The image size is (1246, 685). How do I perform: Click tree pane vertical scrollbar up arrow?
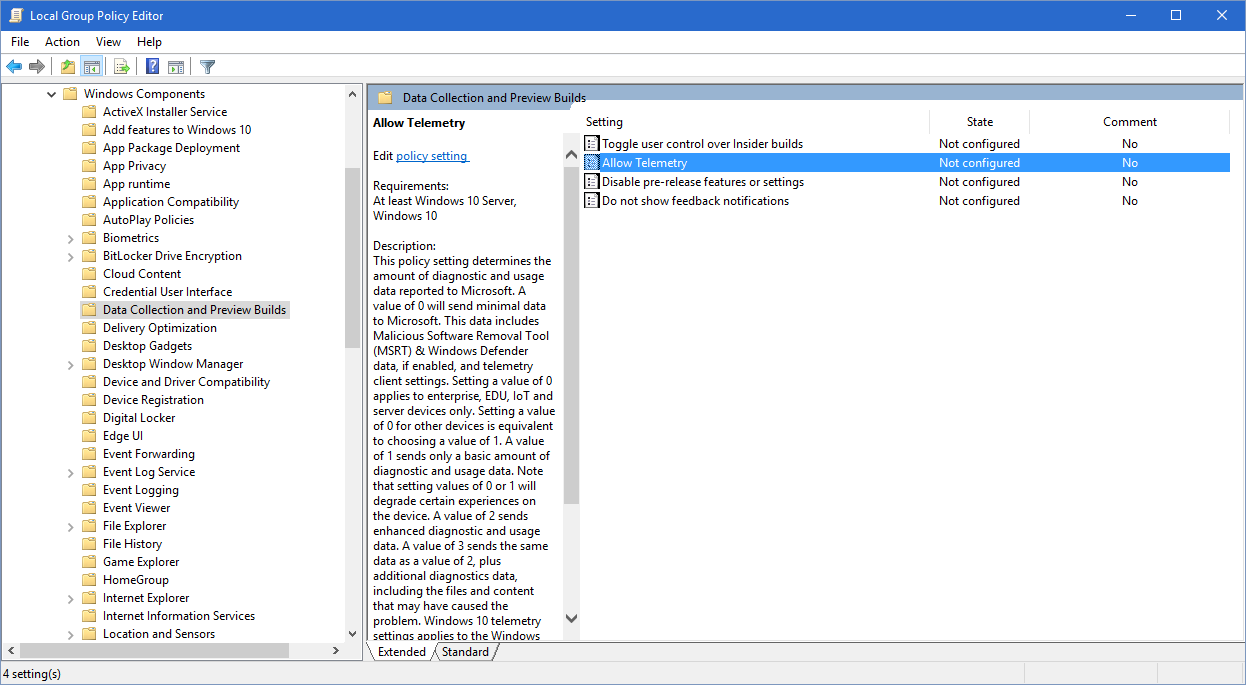pos(352,94)
